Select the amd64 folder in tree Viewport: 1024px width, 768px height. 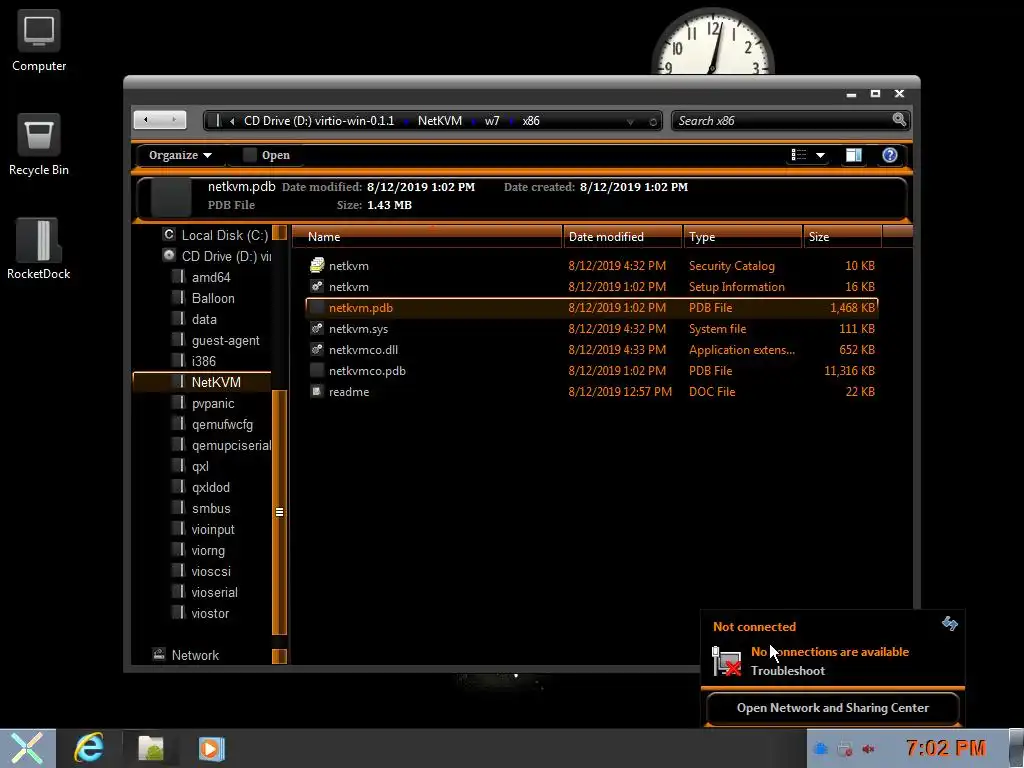click(x=211, y=277)
